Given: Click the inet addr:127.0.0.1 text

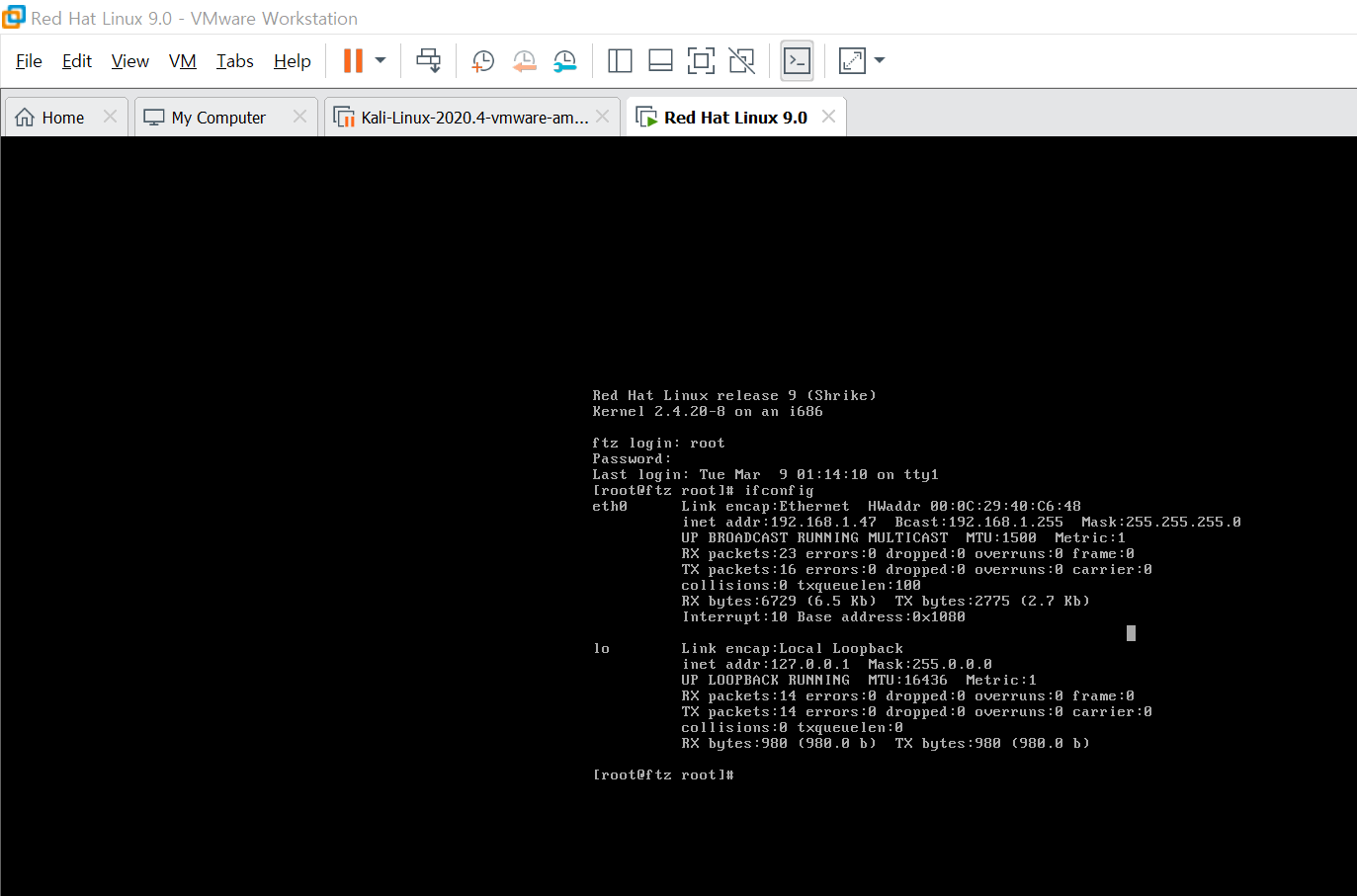Looking at the screenshot, I should 766,665.
